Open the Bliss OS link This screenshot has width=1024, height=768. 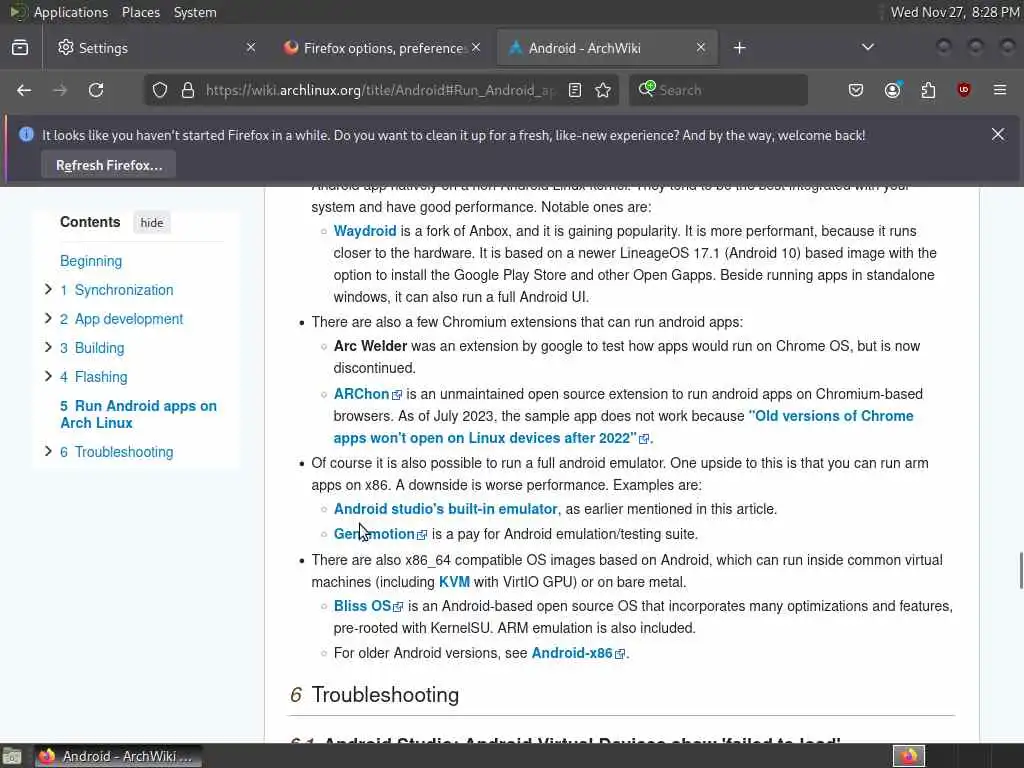pyautogui.click(x=368, y=605)
